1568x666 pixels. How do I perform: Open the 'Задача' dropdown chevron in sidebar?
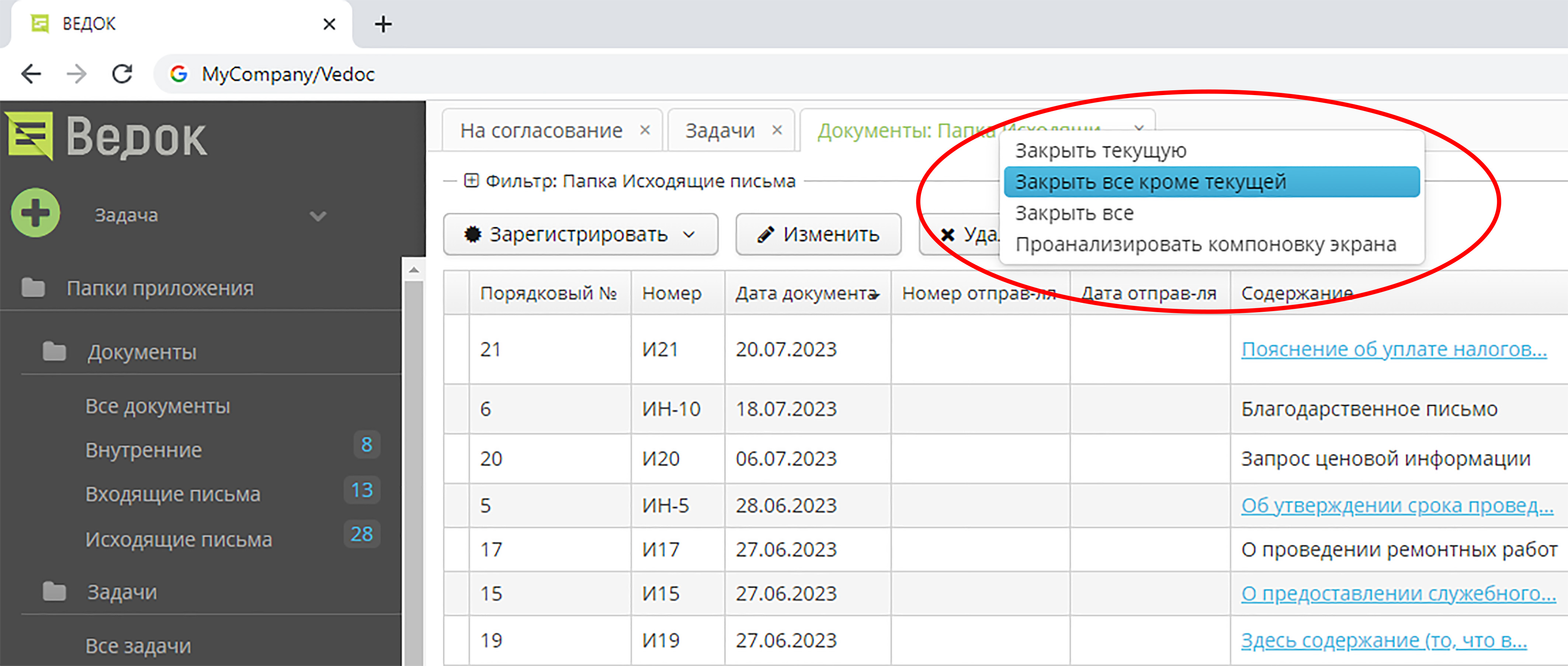318,216
